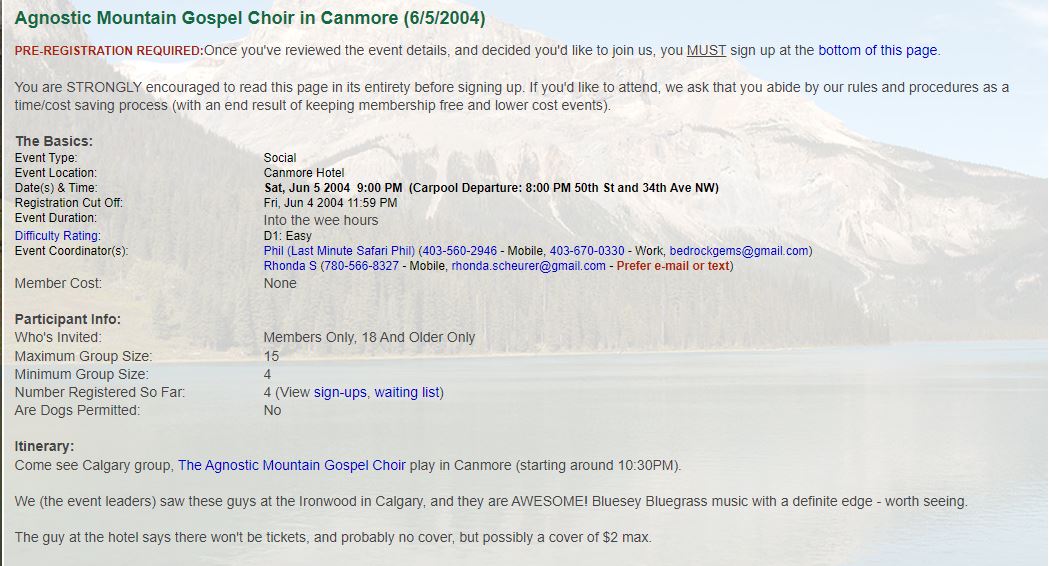
Task: Click Phil's work number 403-670-0330
Action: pos(587,251)
